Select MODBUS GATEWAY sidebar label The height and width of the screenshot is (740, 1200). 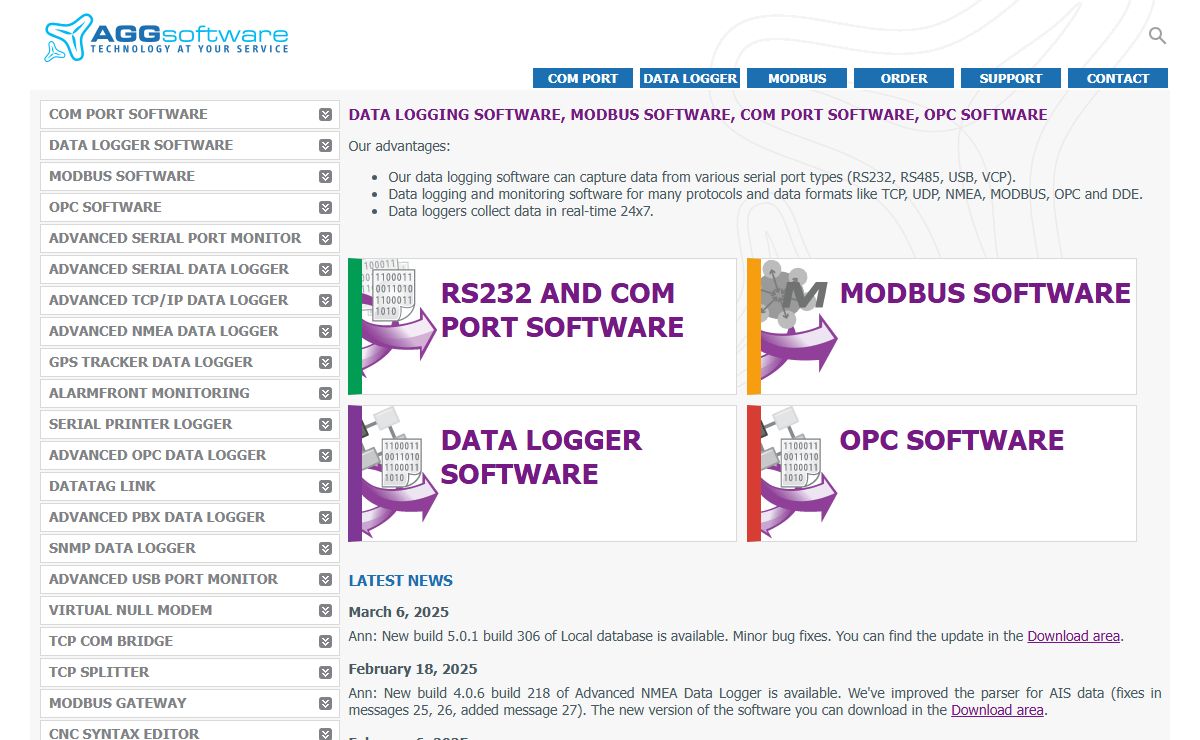point(118,703)
